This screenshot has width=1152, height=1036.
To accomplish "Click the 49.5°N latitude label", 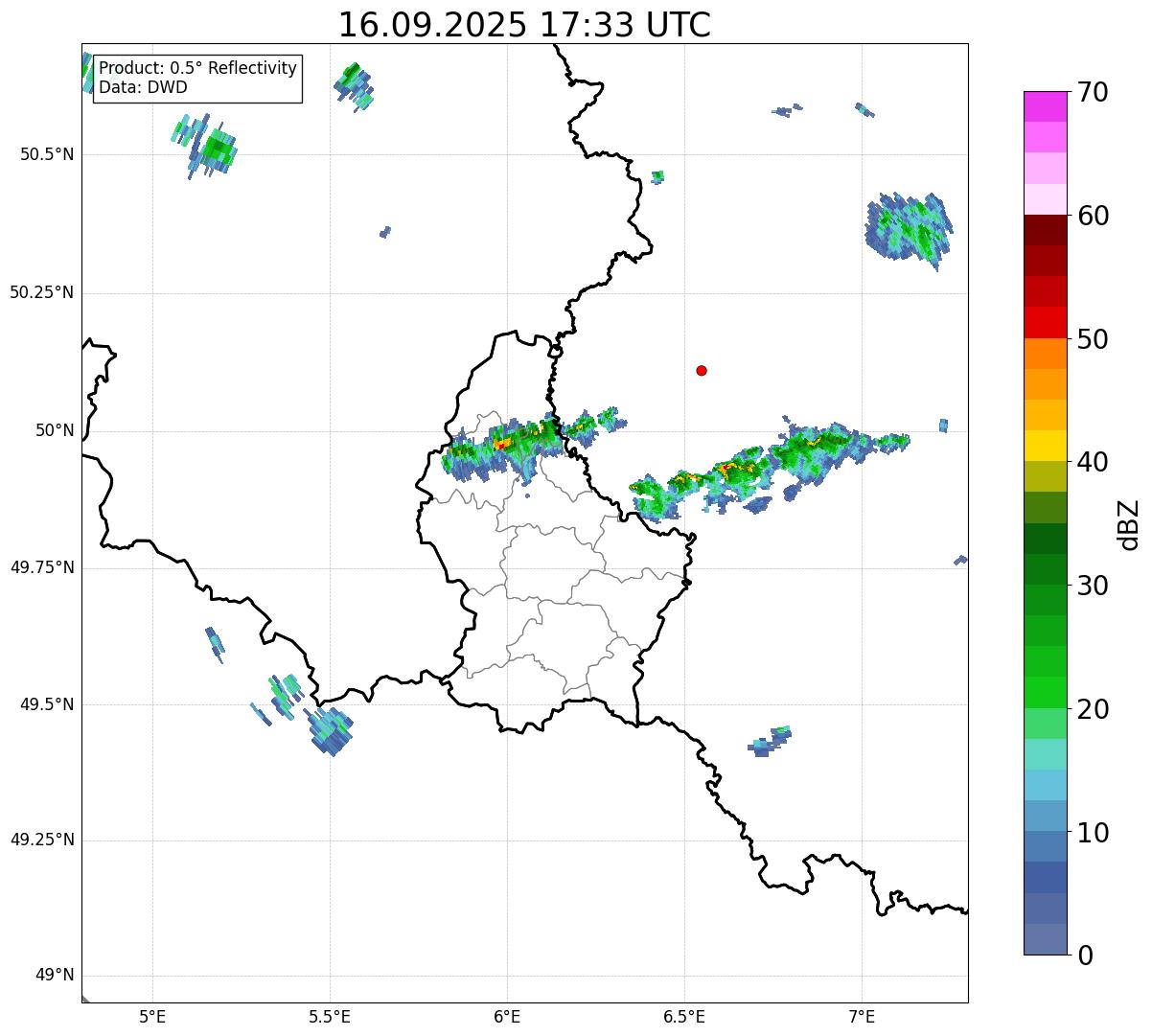I will tap(46, 704).
